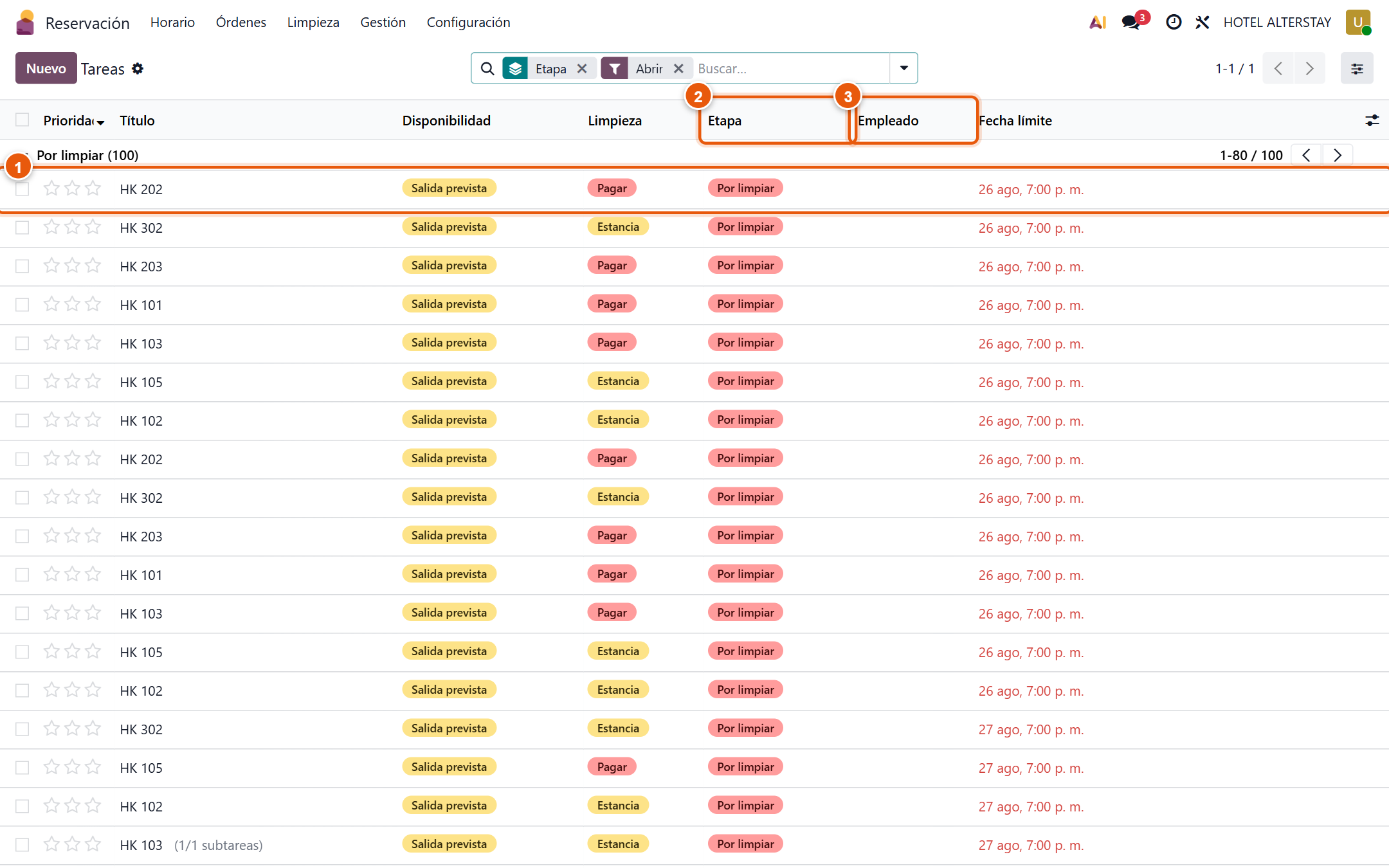Open the Órdenes menu
1389x868 pixels.
[x=241, y=23]
